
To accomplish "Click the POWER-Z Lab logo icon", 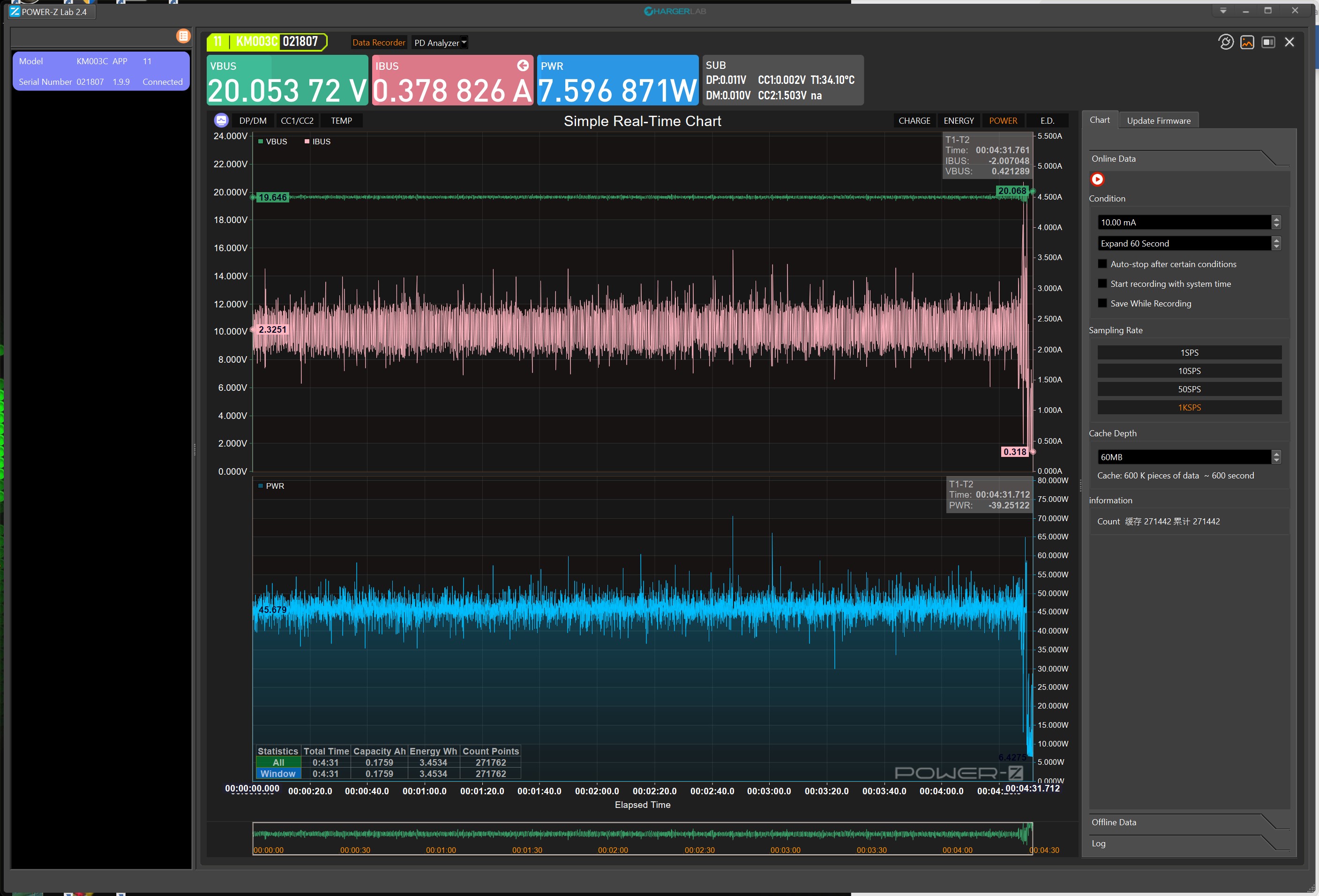I will (15, 11).
